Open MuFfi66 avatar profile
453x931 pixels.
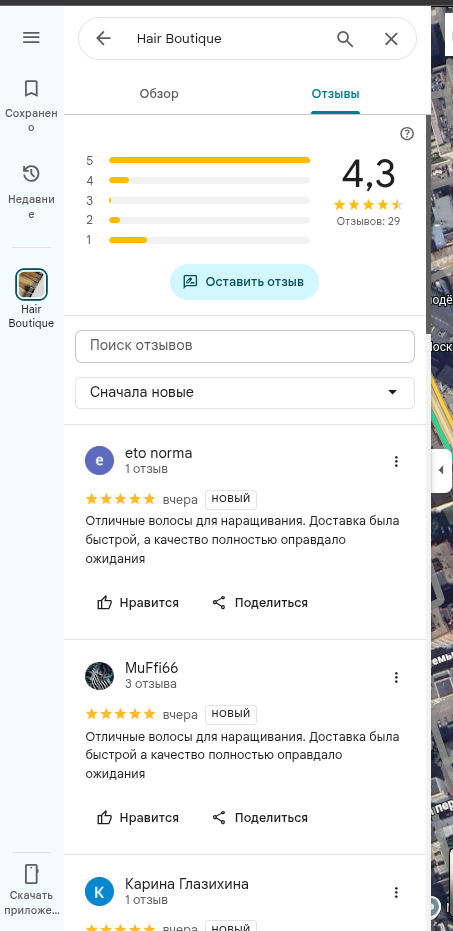click(99, 676)
